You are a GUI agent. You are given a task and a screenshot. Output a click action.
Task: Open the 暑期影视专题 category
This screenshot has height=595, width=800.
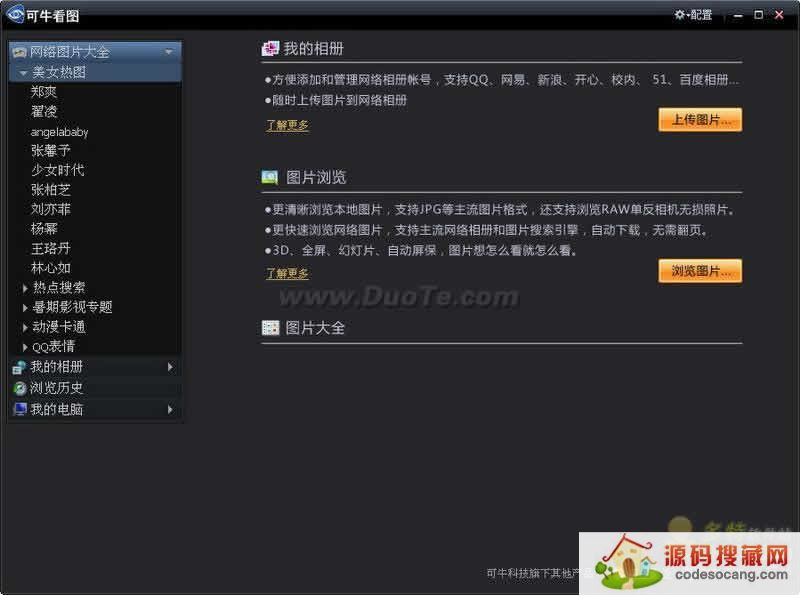click(x=72, y=307)
